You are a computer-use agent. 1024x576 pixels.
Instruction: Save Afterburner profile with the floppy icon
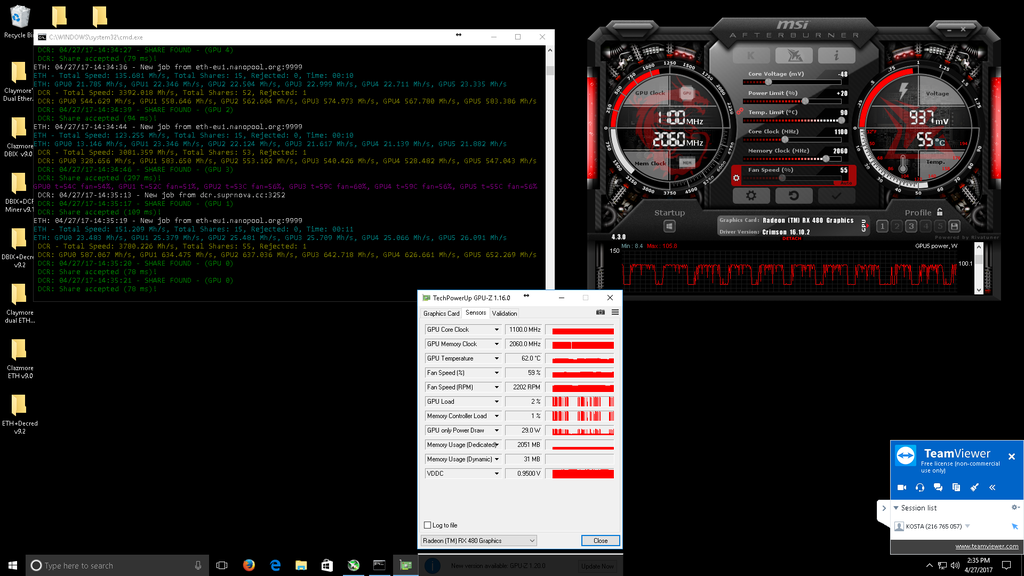(x=954, y=226)
